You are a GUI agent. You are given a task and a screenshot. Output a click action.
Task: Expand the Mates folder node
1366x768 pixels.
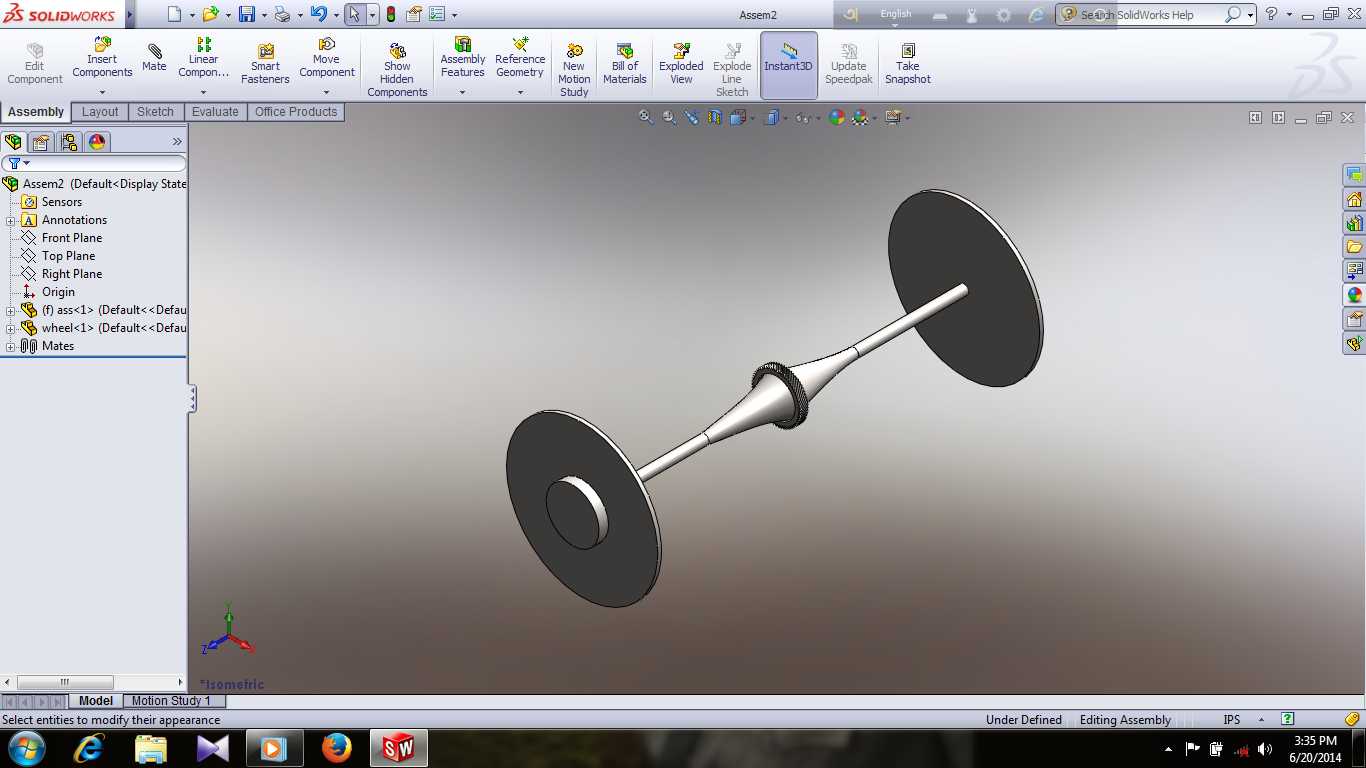tap(11, 347)
